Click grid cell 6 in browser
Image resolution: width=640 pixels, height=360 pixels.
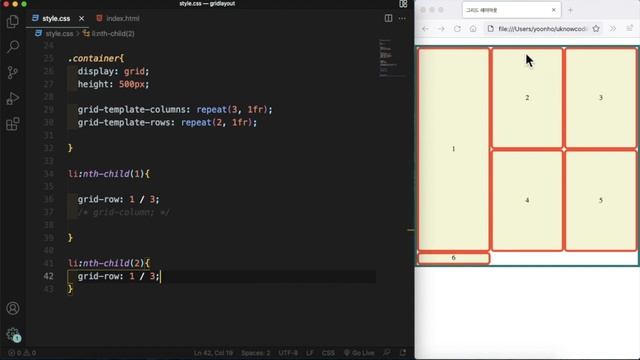(453, 258)
